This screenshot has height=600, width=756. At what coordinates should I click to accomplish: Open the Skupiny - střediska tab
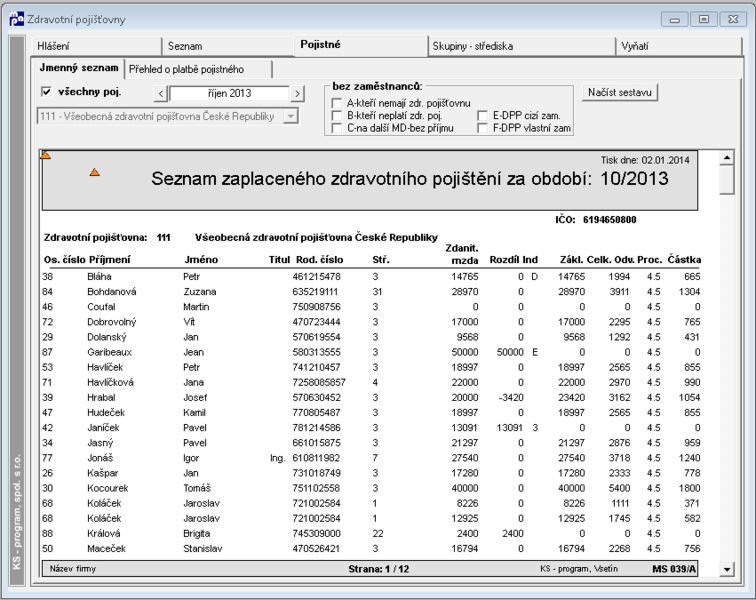[521, 46]
